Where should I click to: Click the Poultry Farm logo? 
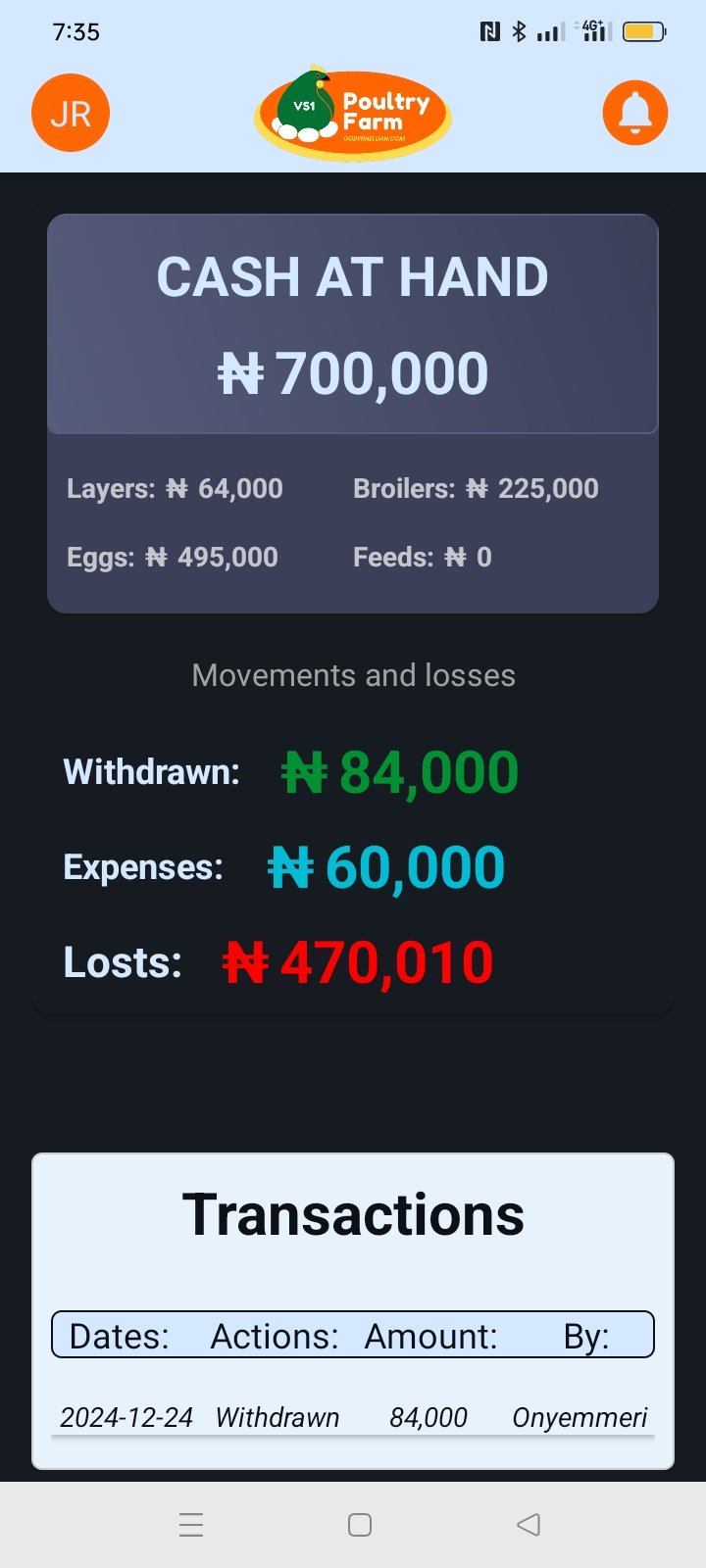click(353, 115)
